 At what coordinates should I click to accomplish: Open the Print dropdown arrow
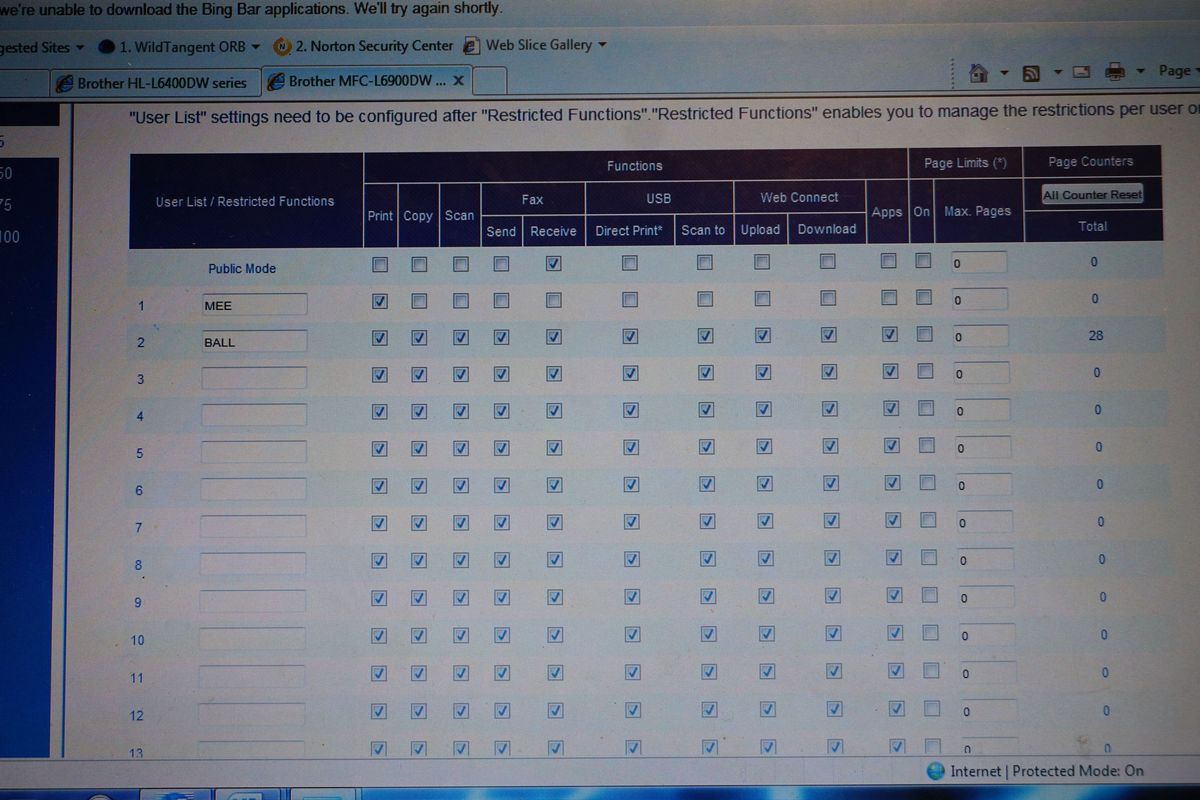pyautogui.click(x=1141, y=72)
